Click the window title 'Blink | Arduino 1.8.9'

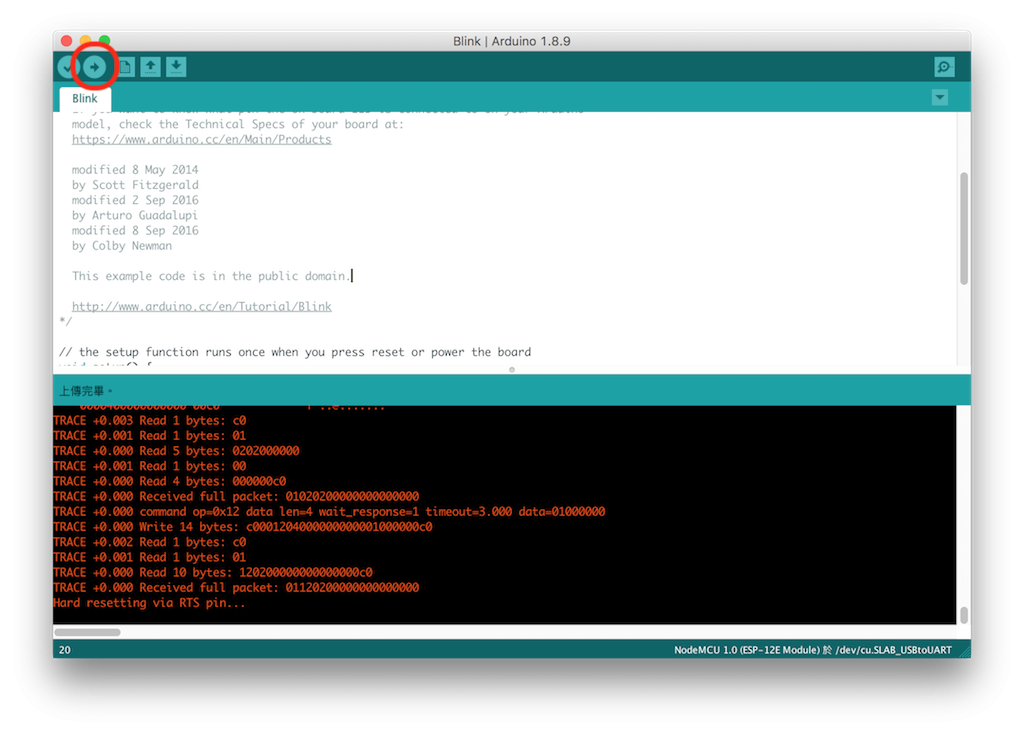512,41
